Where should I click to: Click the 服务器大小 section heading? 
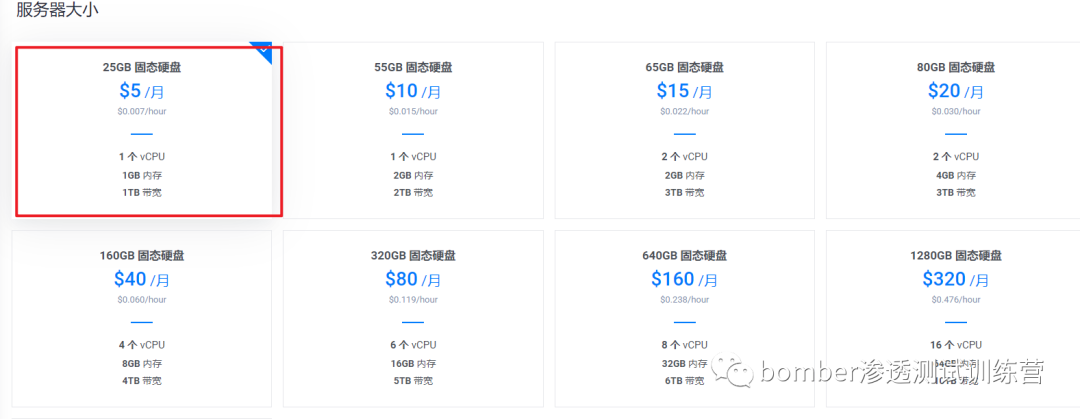click(57, 11)
